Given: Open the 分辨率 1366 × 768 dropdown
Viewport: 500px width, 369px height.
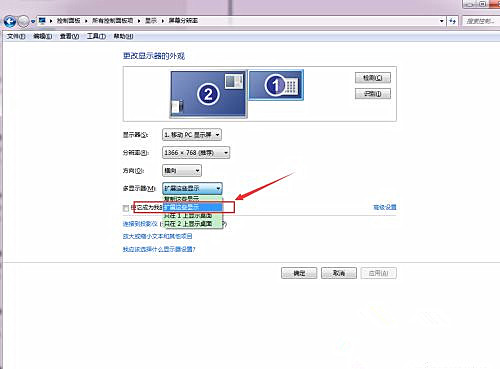Looking at the screenshot, I should (196, 153).
